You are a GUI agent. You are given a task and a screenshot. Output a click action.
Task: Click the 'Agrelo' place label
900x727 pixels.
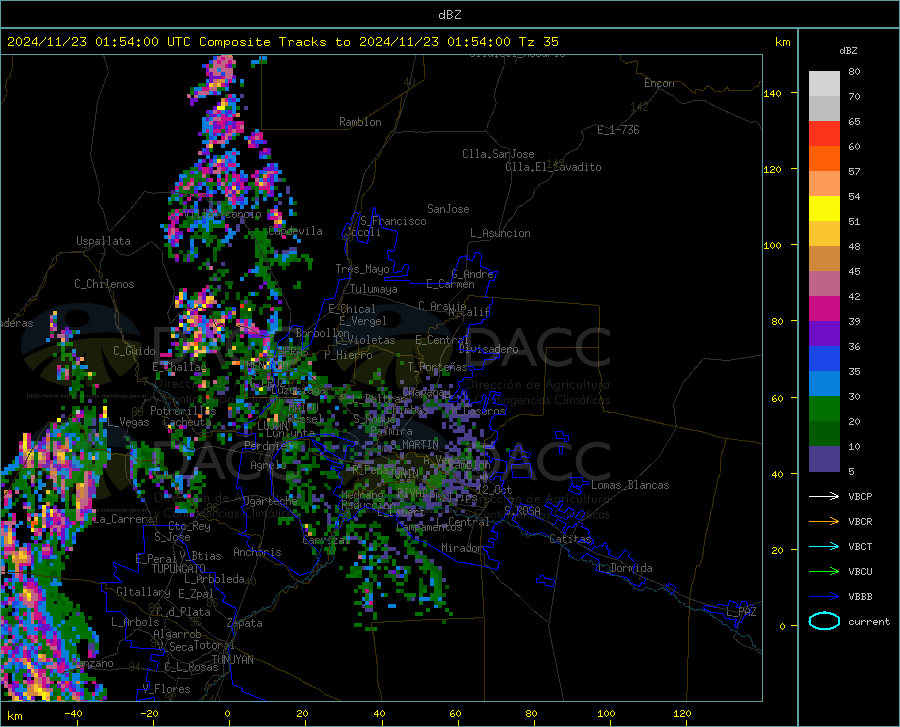point(268,465)
